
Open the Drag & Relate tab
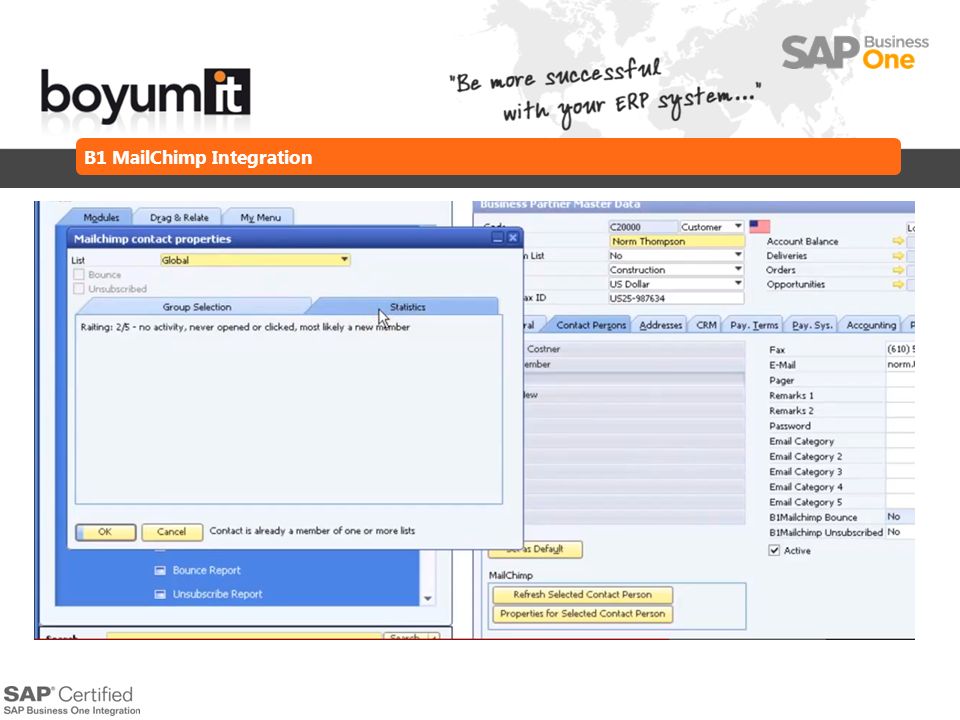pos(179,217)
